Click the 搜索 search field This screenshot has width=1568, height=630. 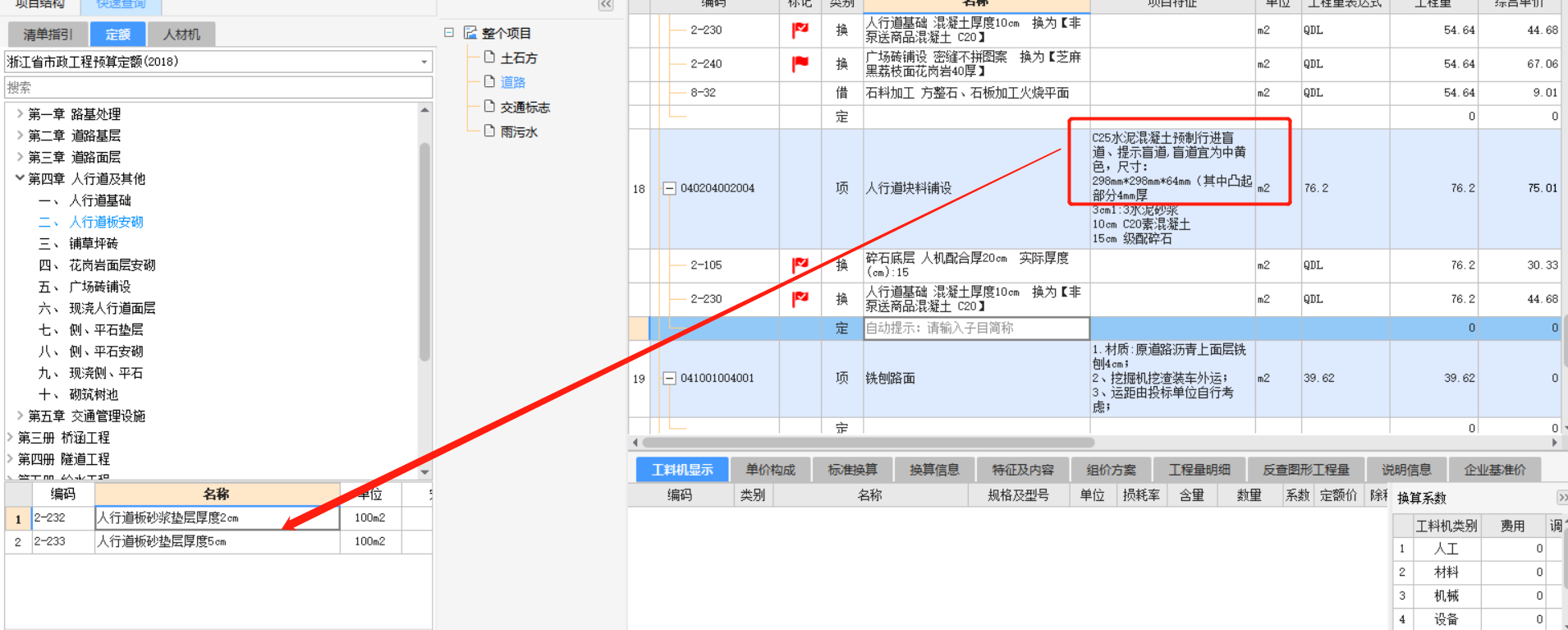[x=218, y=87]
